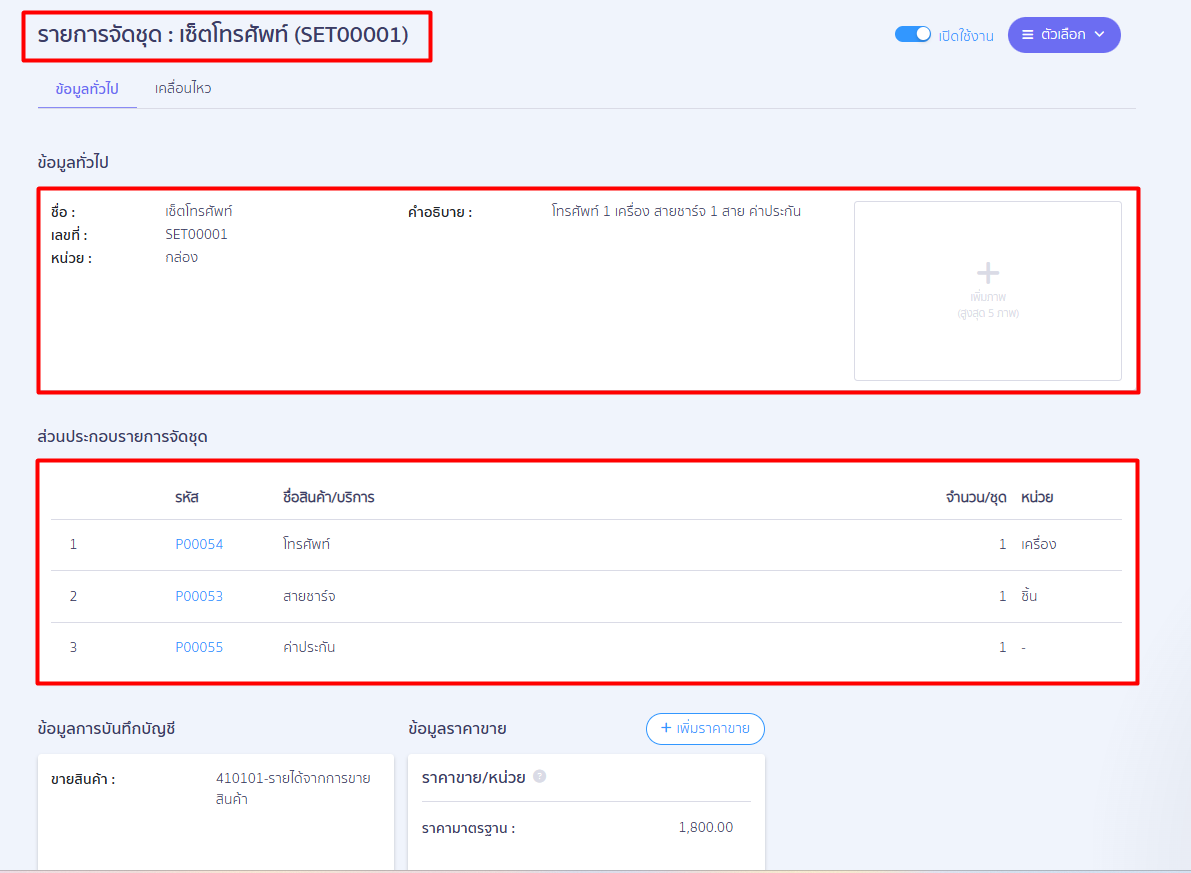
Task: Click the 410101 sales account entry
Action: 292,789
